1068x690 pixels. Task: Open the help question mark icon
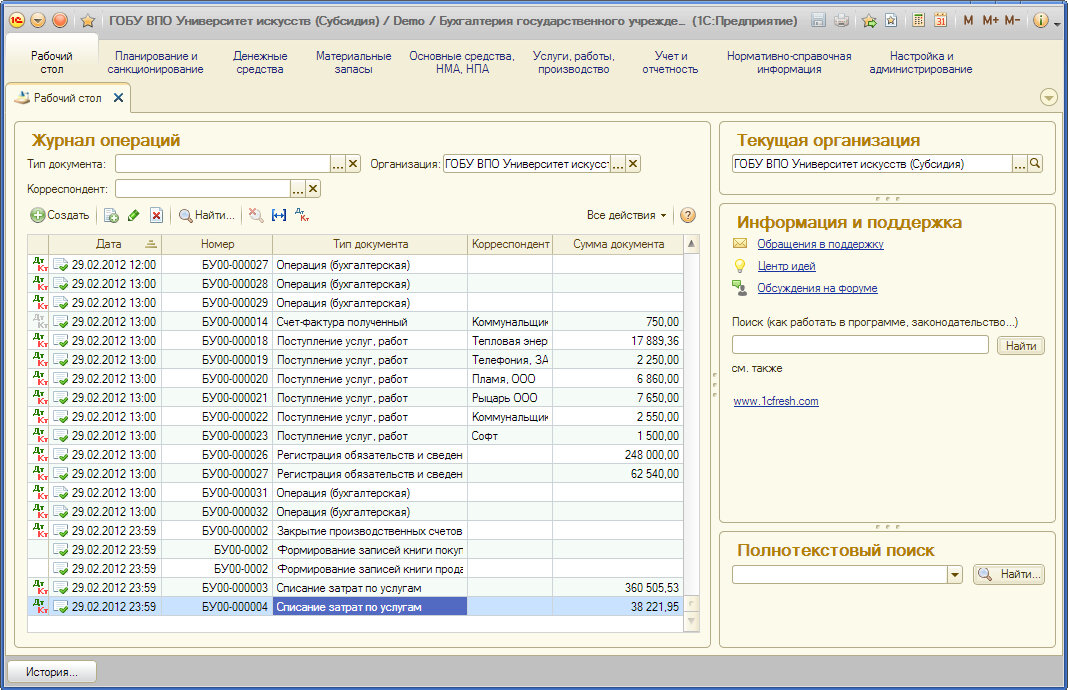pos(688,215)
